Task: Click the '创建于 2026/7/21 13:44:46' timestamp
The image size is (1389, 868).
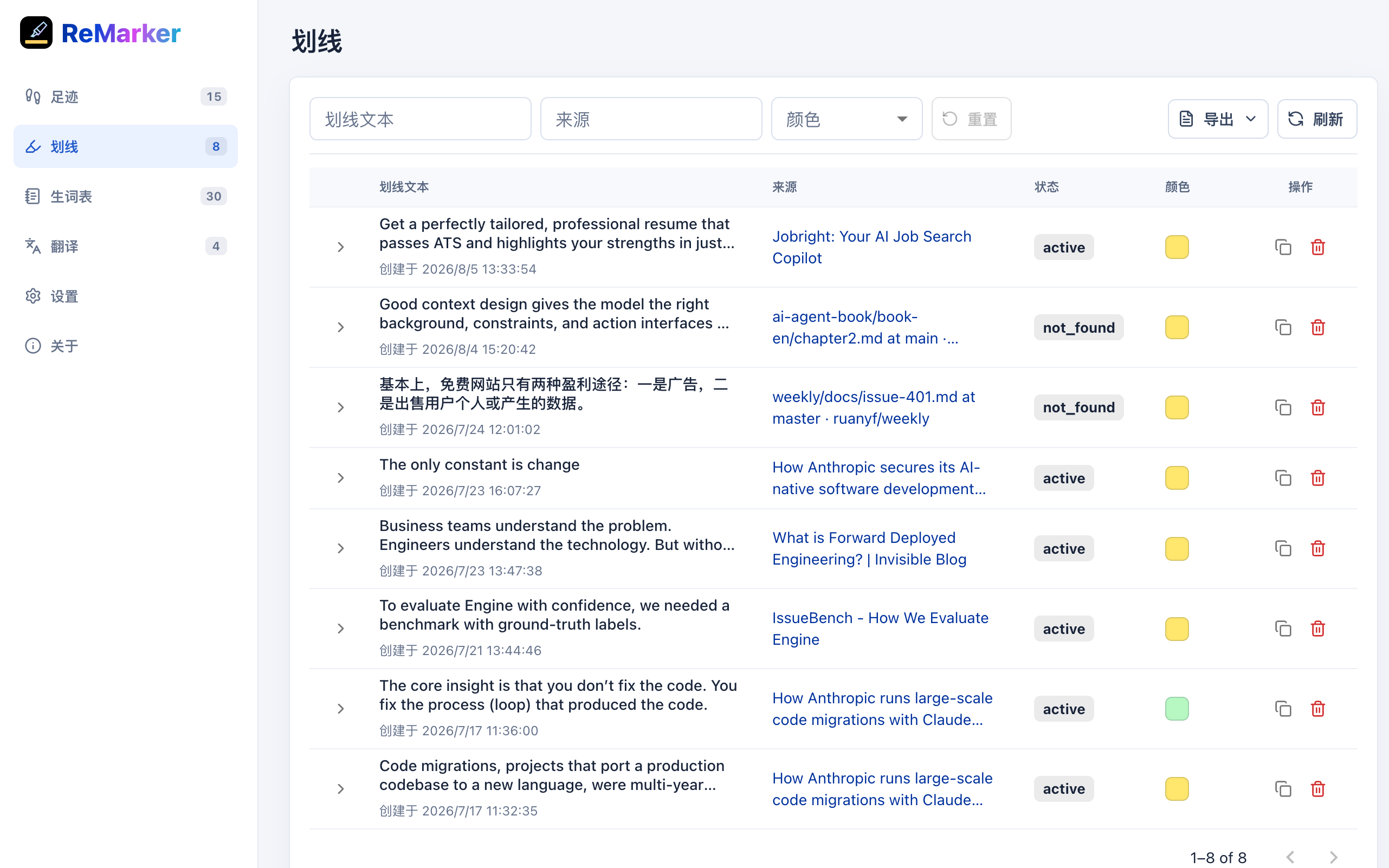Action: [460, 650]
